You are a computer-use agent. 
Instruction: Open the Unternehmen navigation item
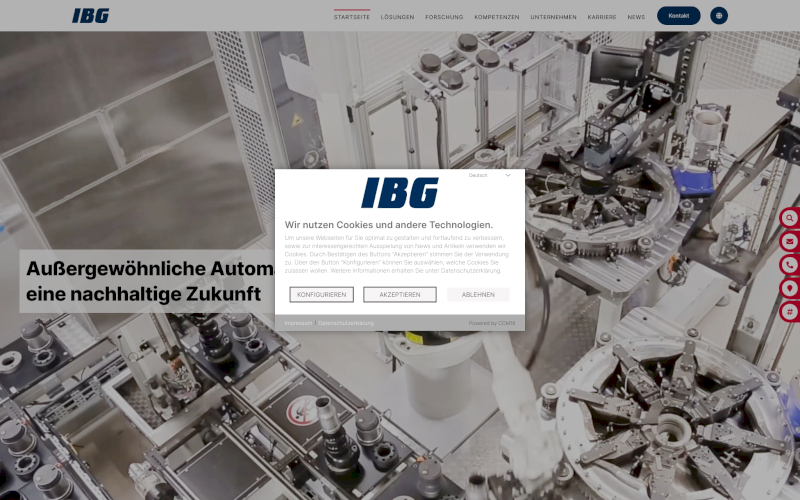point(553,17)
